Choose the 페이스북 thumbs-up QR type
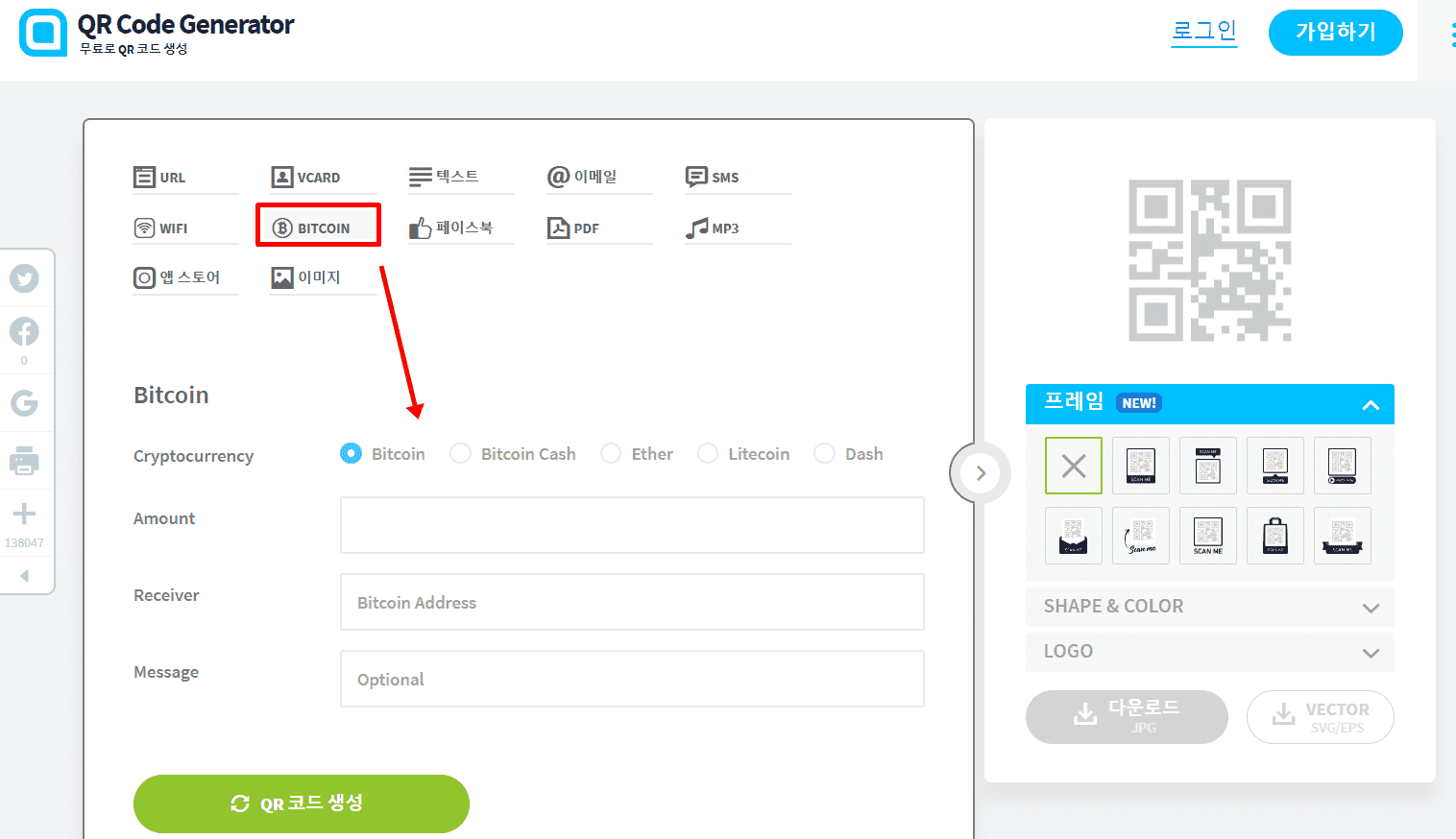 pyautogui.click(x=461, y=228)
